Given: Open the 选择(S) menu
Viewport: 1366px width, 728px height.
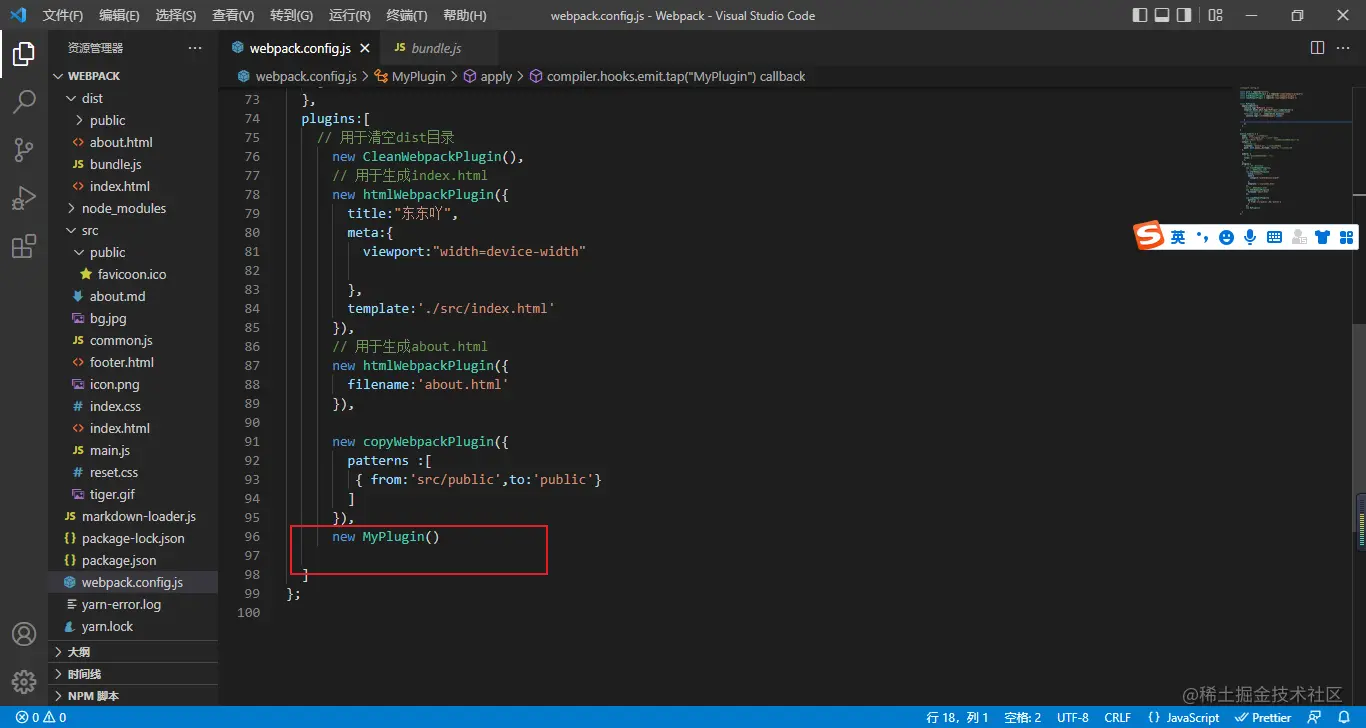Looking at the screenshot, I should point(176,15).
